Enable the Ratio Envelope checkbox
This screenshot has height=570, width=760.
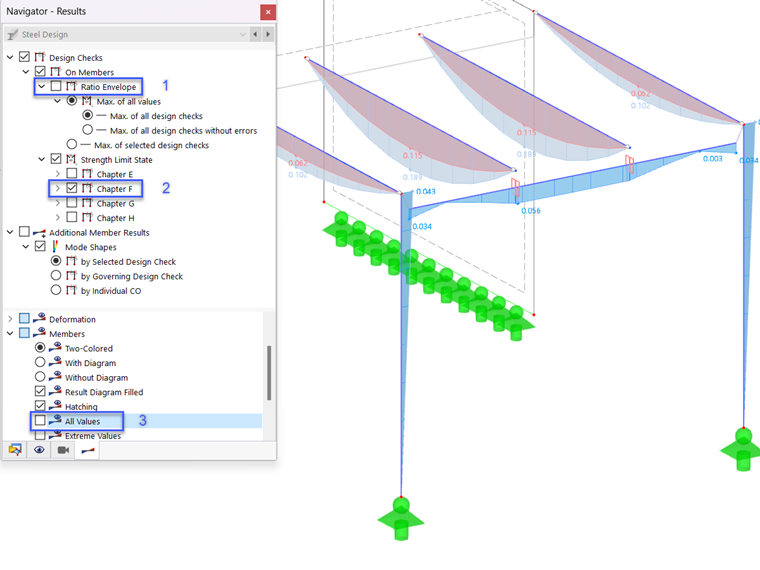tap(56, 86)
